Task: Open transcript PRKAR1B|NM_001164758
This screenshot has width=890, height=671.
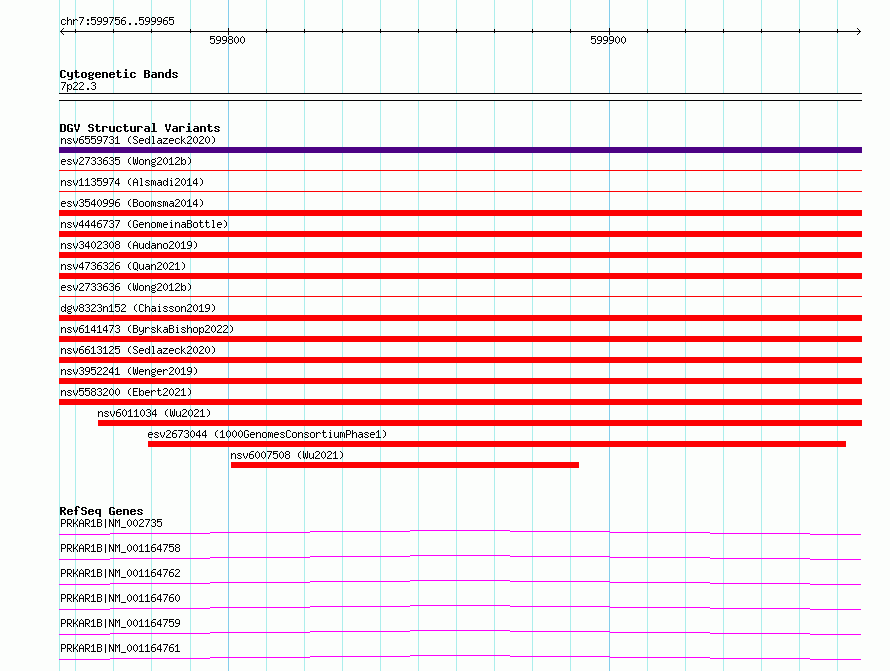Action: click(120, 548)
